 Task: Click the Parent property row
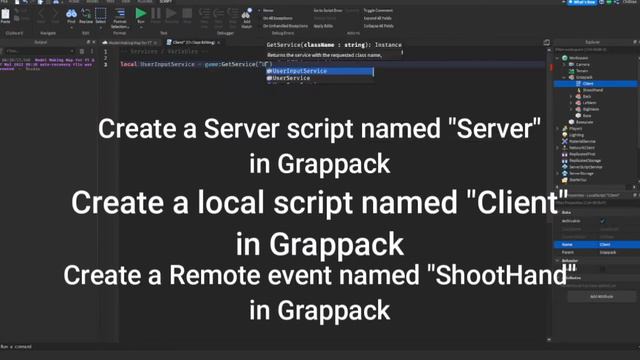596,252
